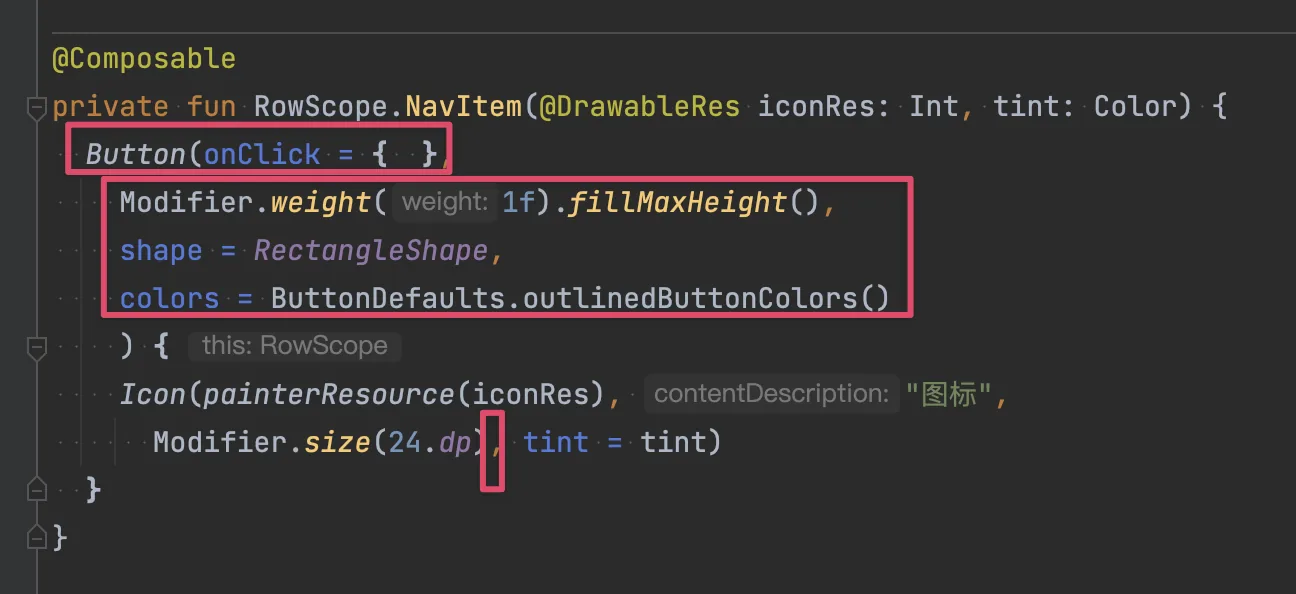
Task: Click the painterResource function call
Action: [x=329, y=394]
